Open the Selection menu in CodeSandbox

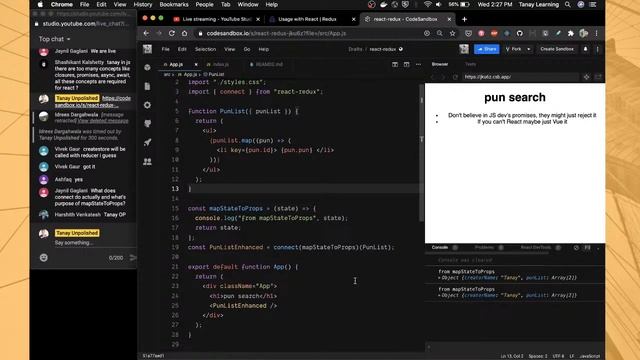click(x=205, y=49)
